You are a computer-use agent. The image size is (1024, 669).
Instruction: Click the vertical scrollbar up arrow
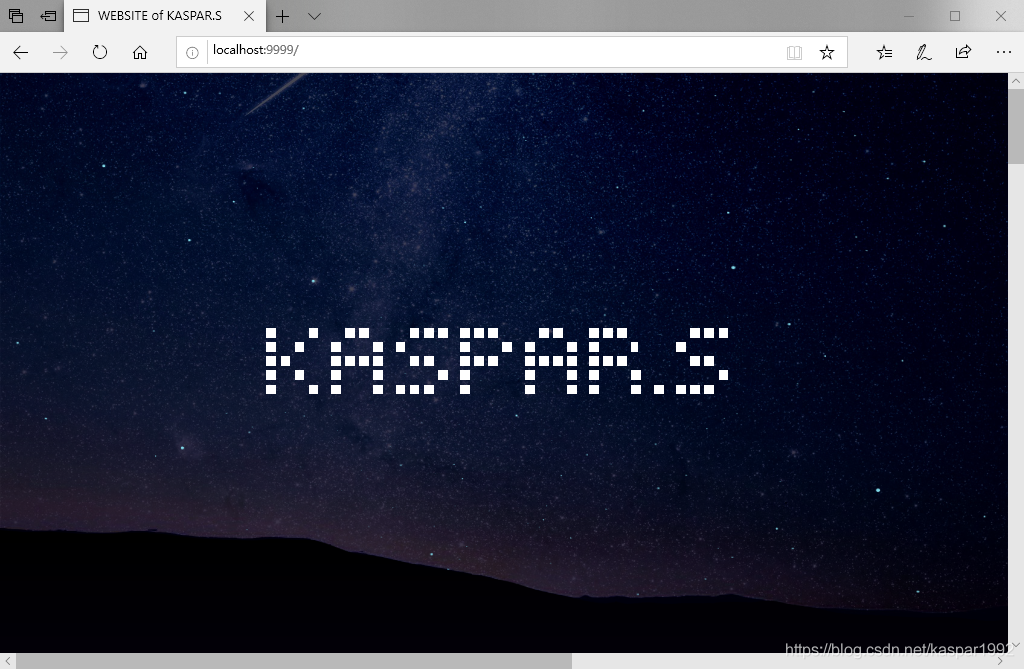click(x=1016, y=81)
